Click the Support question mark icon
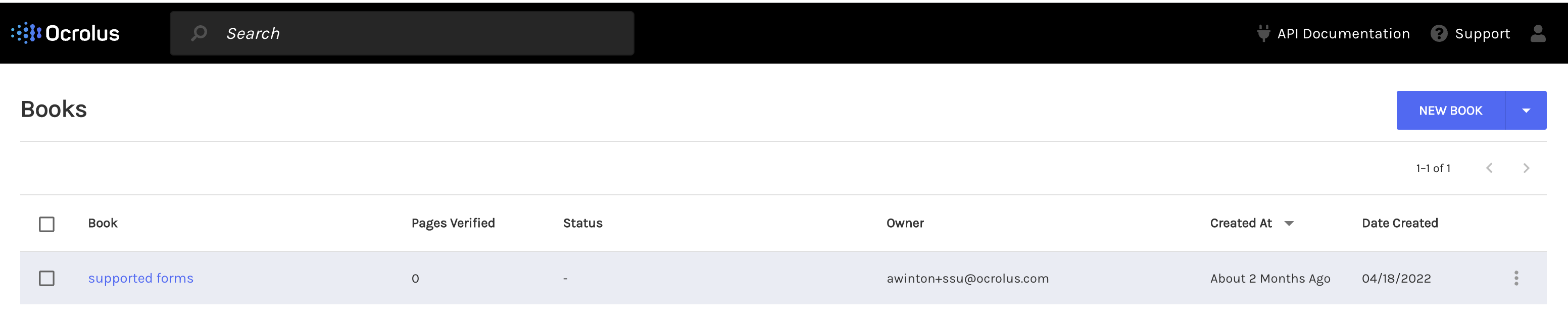Screen dimensions: 1568x323 tap(1439, 33)
